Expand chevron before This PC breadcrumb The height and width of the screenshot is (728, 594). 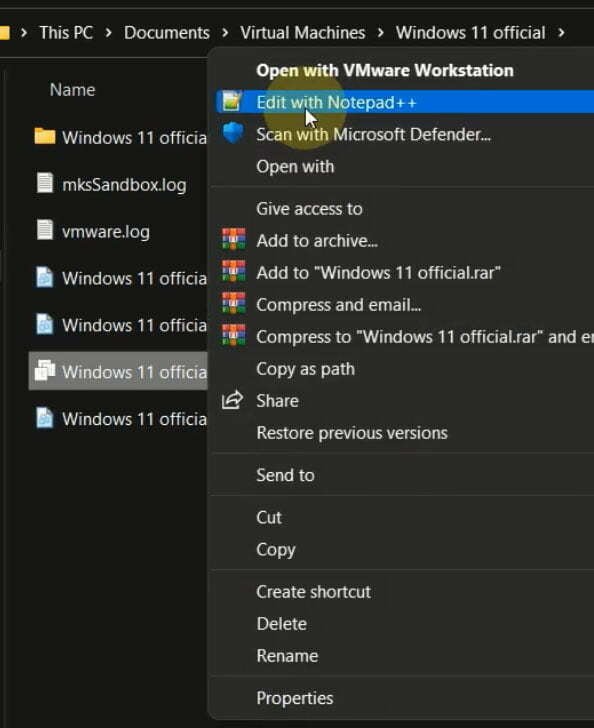point(24,33)
